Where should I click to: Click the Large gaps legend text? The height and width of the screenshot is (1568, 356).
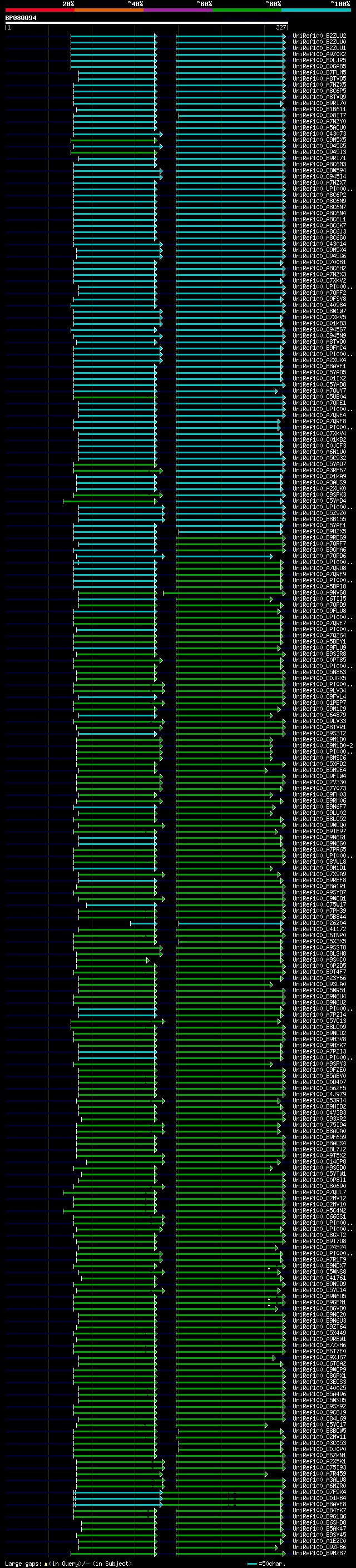click(x=67, y=1563)
